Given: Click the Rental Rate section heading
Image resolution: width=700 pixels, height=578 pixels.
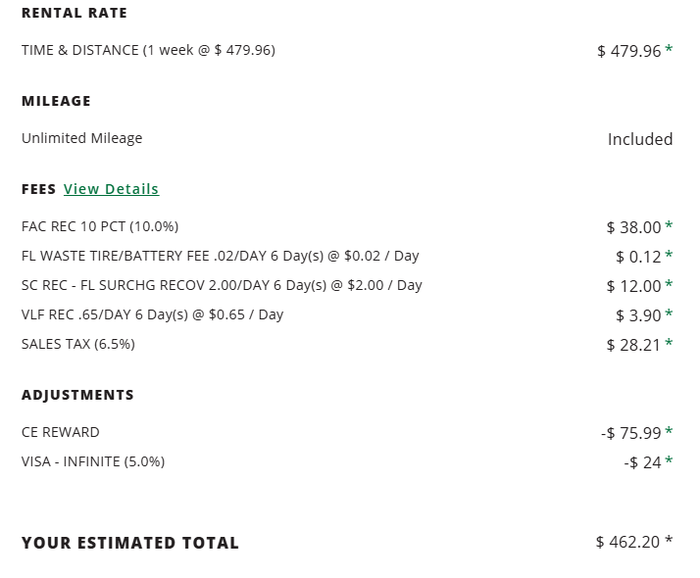Looking at the screenshot, I should coord(74,13).
